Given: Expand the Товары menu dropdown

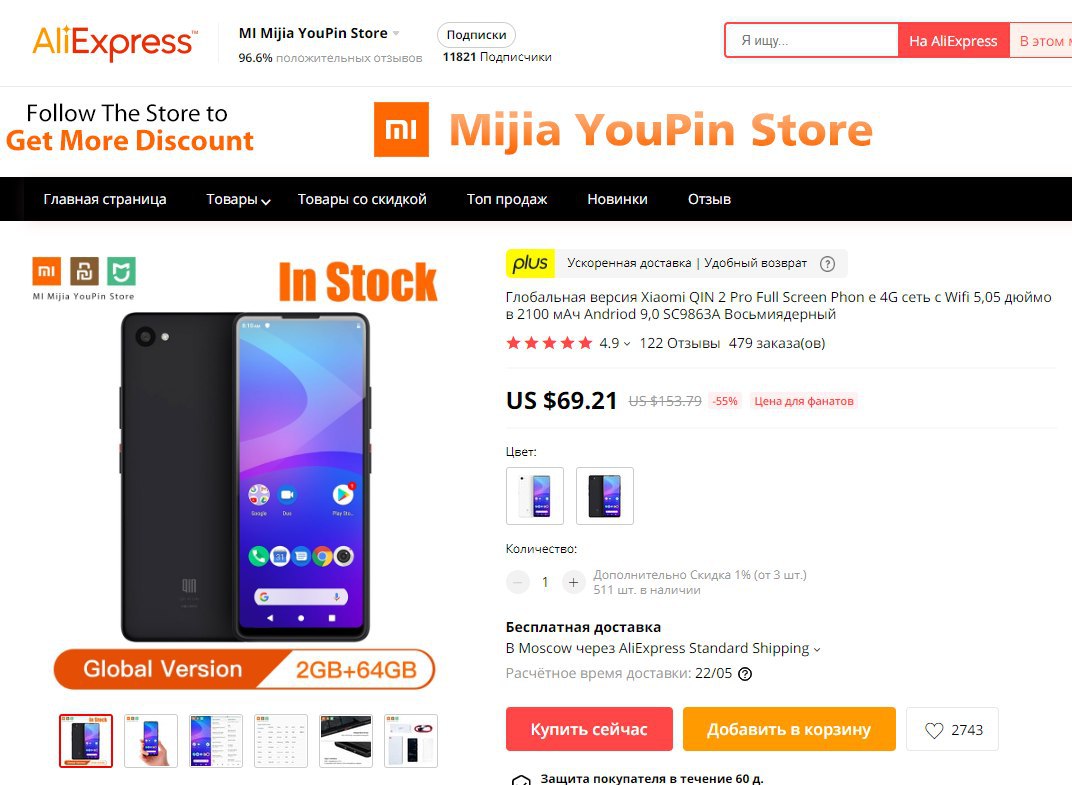Looking at the screenshot, I should pyautogui.click(x=238, y=200).
